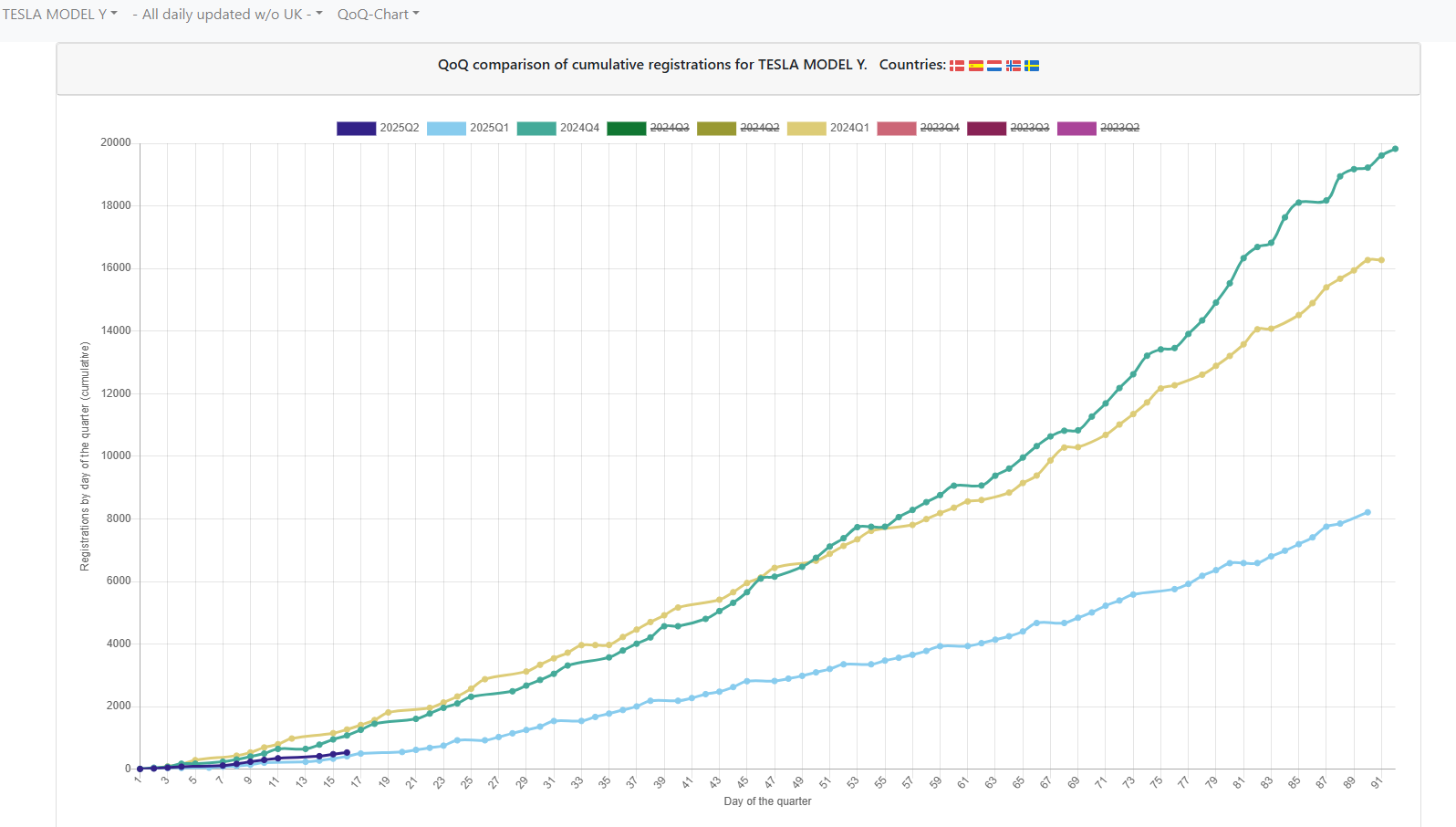Expand the 'All daily updated w/o UK' dropdown

(x=227, y=15)
